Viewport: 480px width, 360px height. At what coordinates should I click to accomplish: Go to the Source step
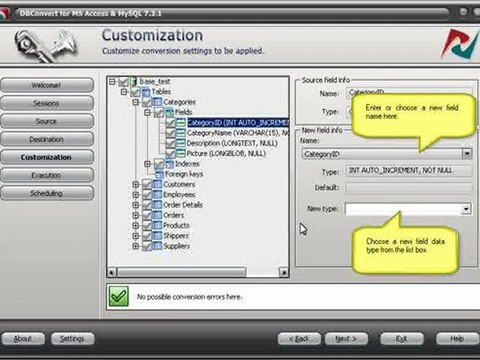(x=47, y=121)
